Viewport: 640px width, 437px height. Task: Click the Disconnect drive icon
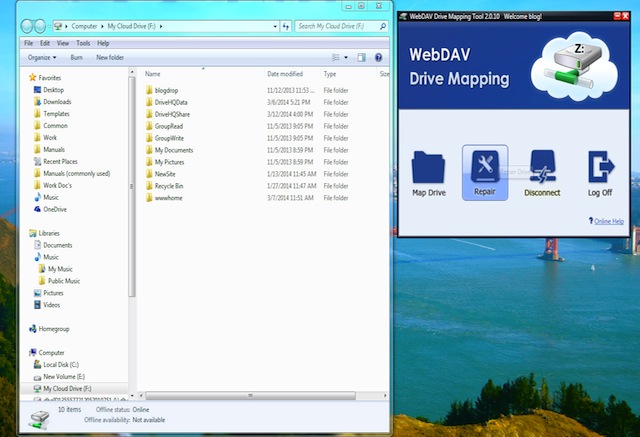pos(542,166)
